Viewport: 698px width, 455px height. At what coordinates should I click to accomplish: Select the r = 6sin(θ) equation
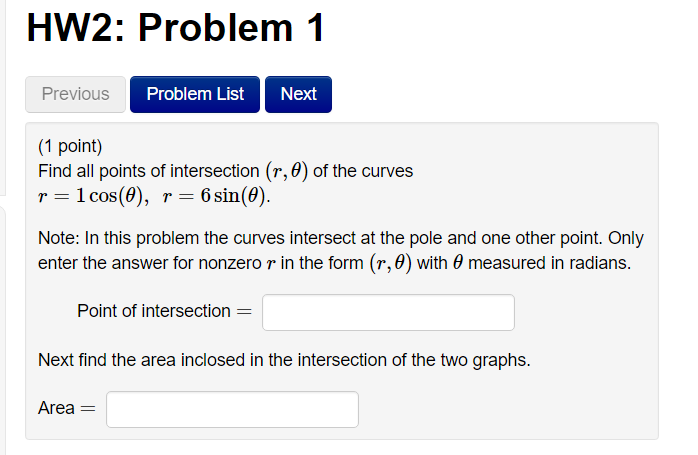coord(216,195)
